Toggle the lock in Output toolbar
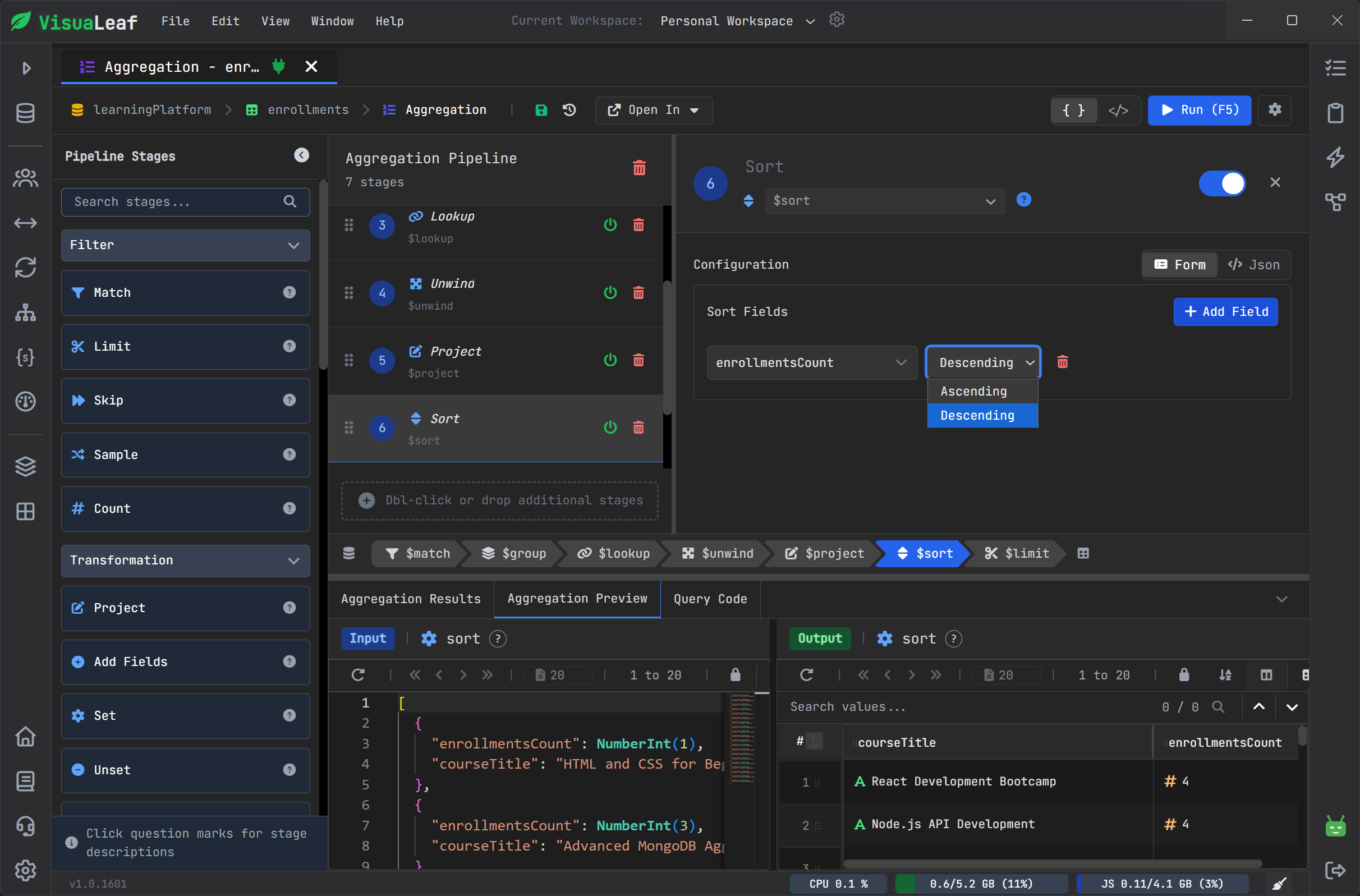Viewport: 1360px width, 896px height. pos(1183,675)
